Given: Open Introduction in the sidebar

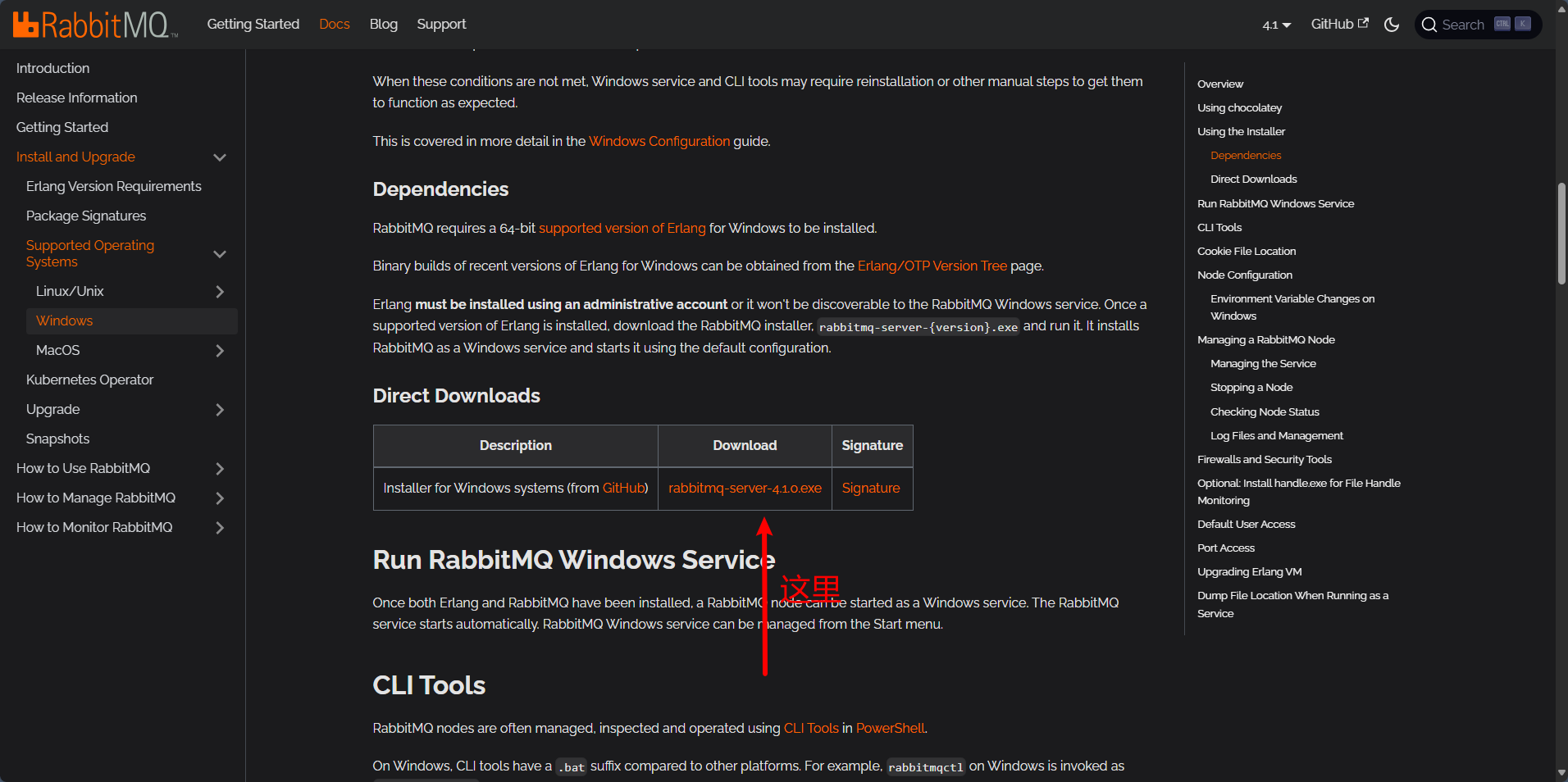Looking at the screenshot, I should point(52,68).
